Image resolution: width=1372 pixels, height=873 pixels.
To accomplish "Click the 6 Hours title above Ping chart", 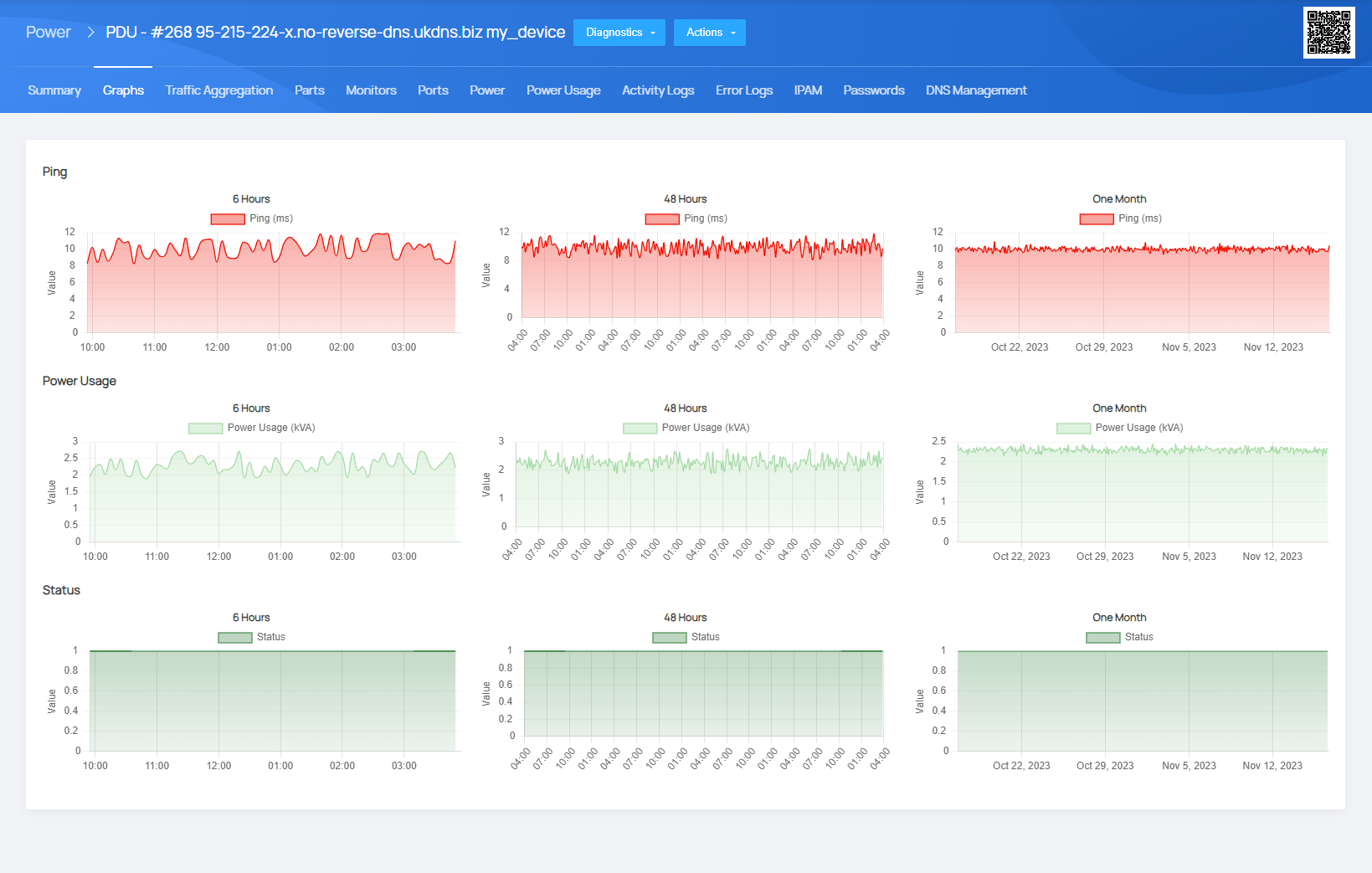I will [x=251, y=199].
